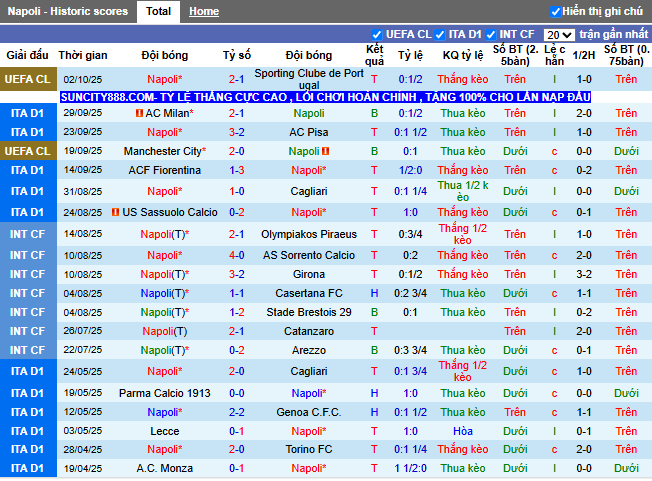Open AC Milan team link
Viewport: 652px width, 481px height.
click(169, 113)
